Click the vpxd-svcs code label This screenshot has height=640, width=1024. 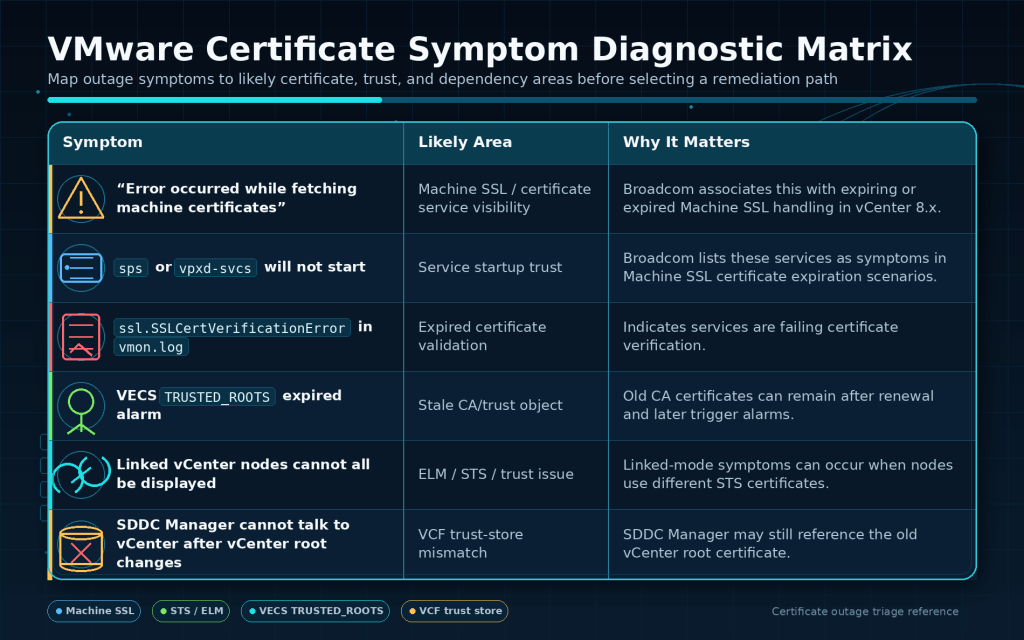click(215, 268)
